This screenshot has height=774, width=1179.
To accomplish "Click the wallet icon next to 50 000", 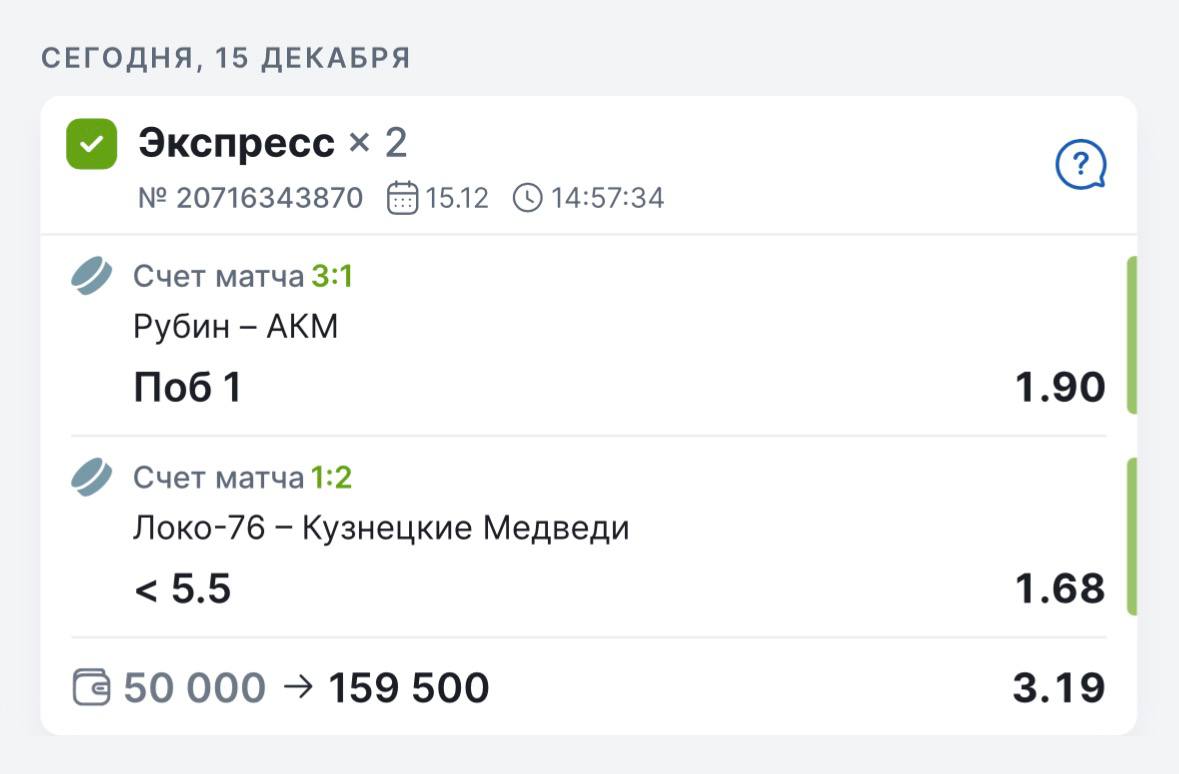I will pyautogui.click(x=92, y=688).
